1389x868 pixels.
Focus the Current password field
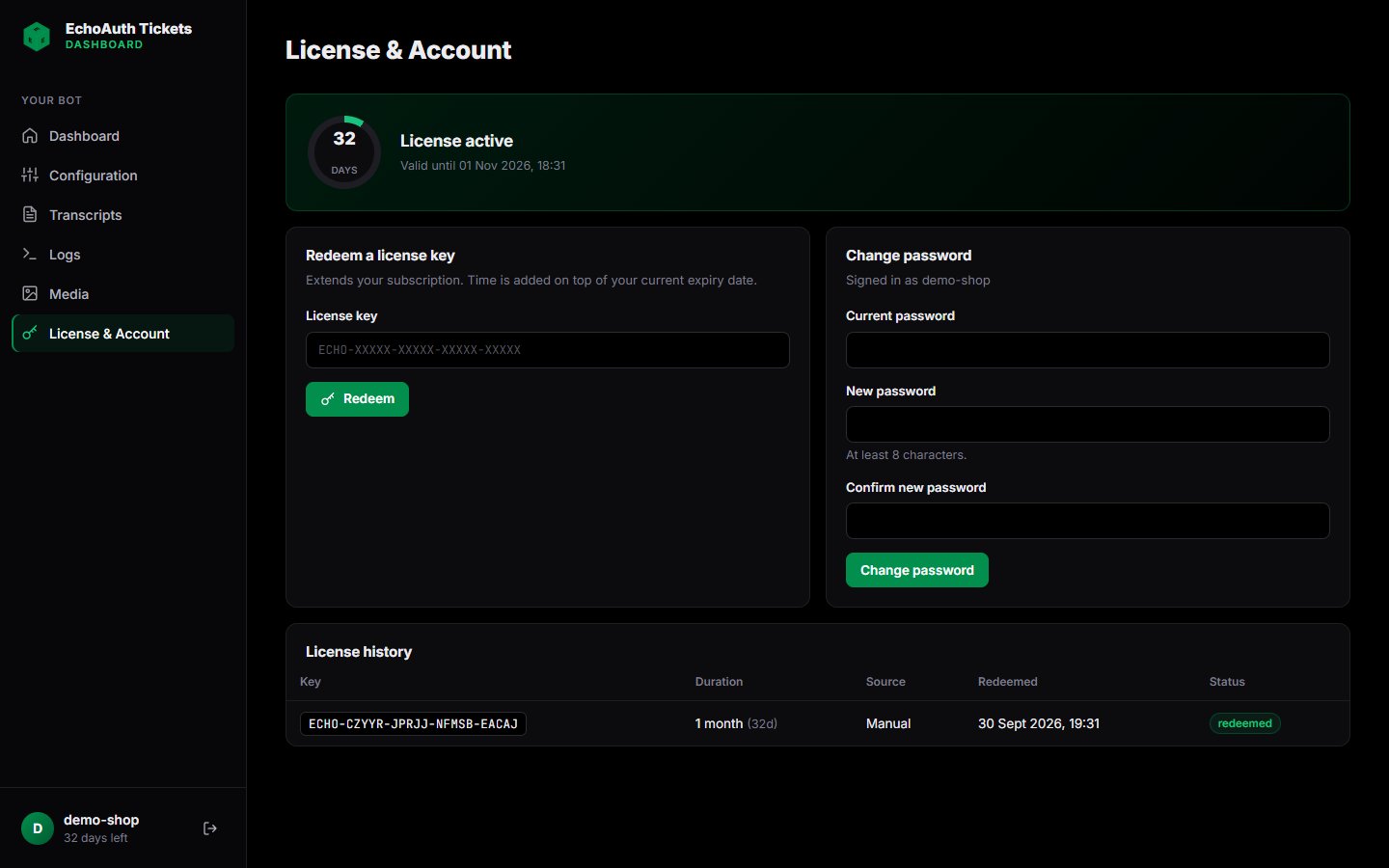(x=1088, y=350)
